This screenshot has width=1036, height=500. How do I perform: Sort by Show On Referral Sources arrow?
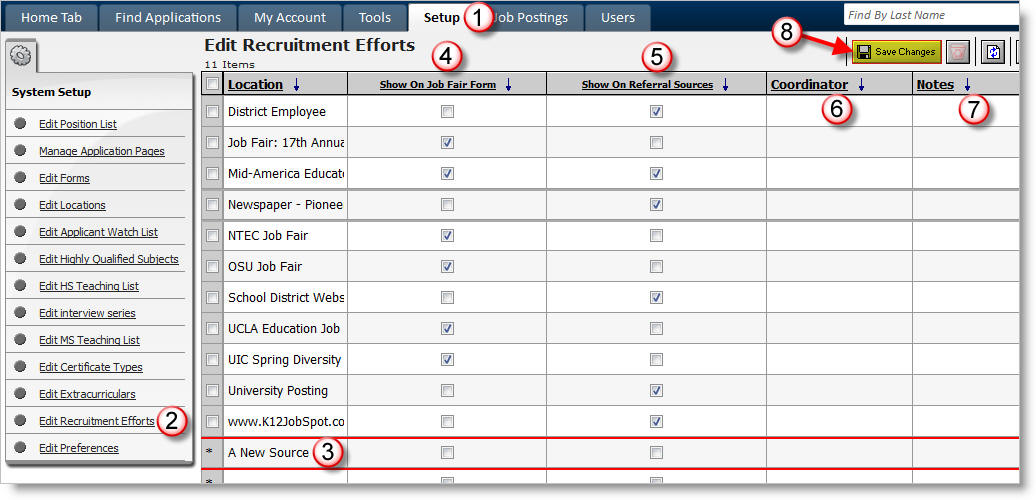(725, 86)
